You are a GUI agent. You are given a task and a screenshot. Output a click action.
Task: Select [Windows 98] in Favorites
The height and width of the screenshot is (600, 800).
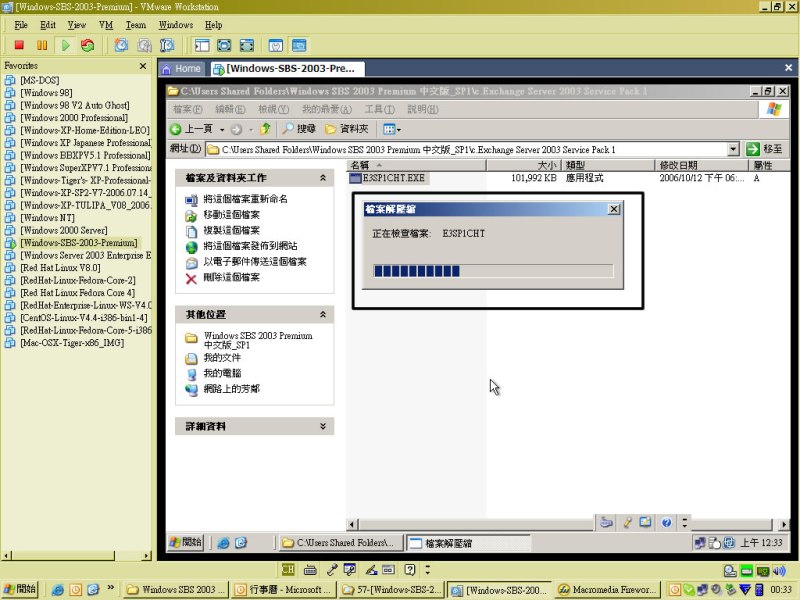click(x=46, y=93)
